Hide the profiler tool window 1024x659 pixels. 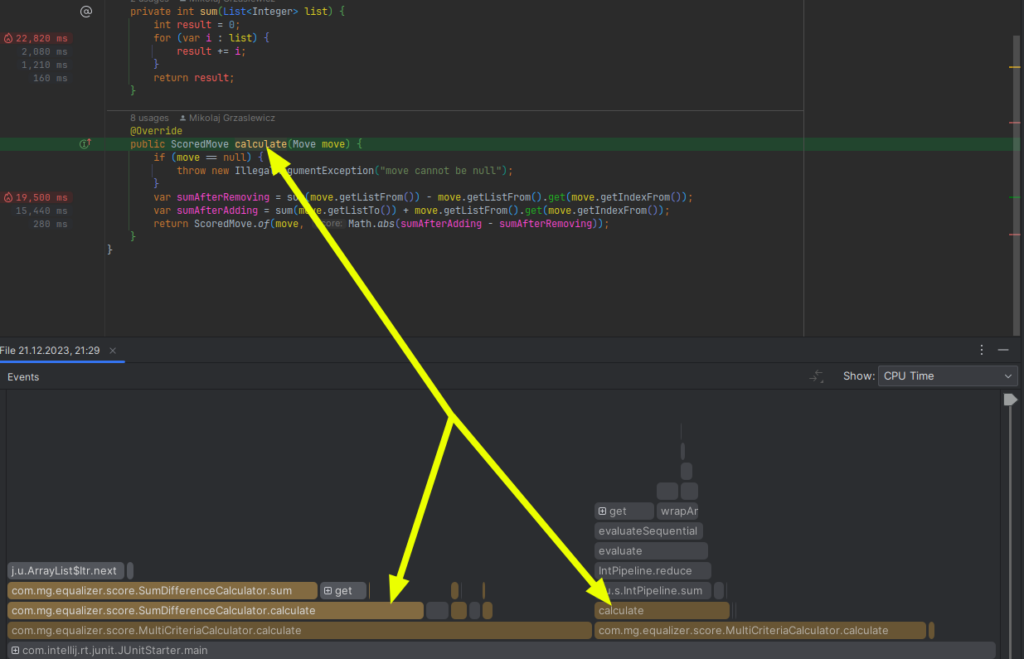pos(1004,350)
